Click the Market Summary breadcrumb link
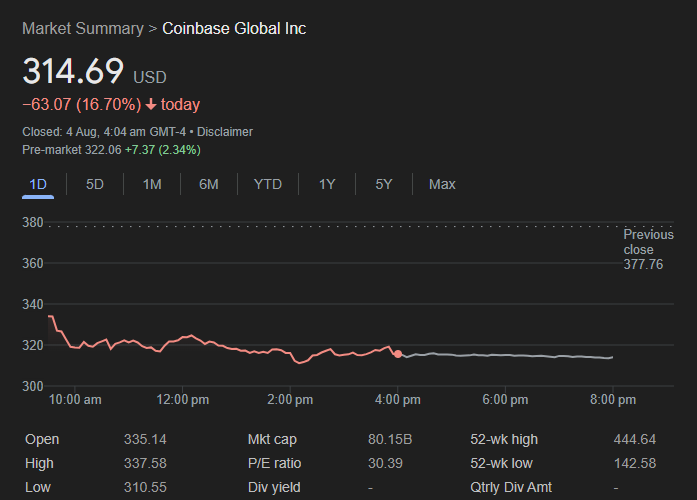Screen dimensions: 697x500 pyautogui.click(x=83, y=28)
